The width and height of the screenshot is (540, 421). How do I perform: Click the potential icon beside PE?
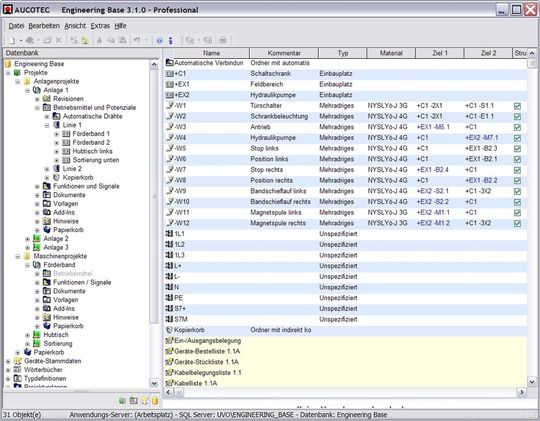coord(169,298)
